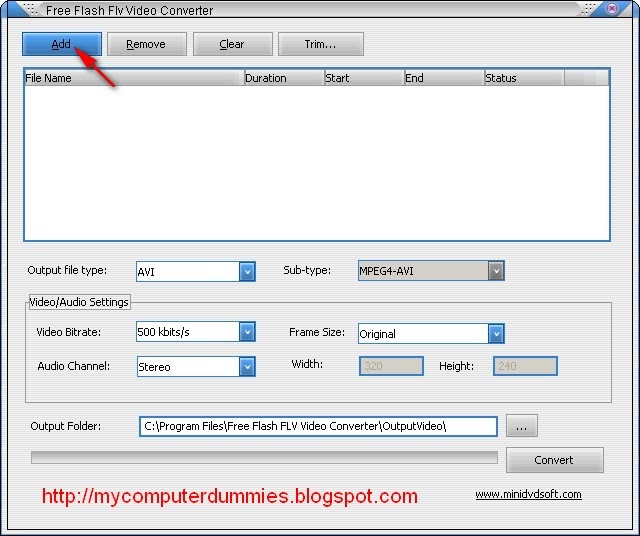Sort by the Duration column header
Screen dimensions: 640x536
point(284,78)
